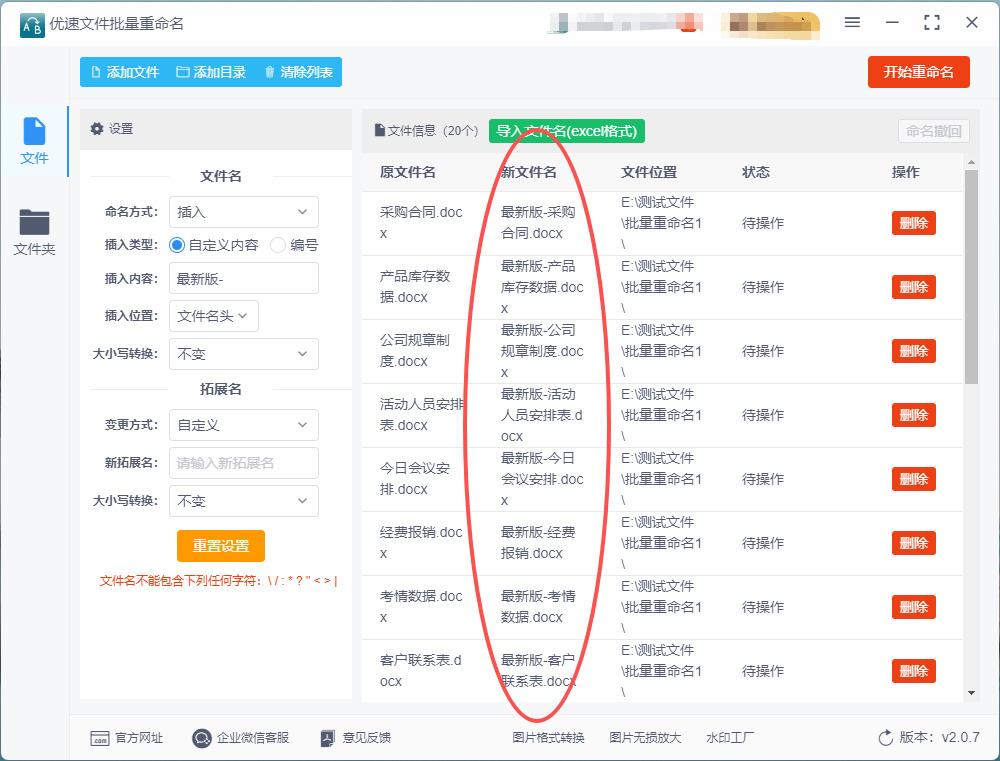Click the 官方网址 website icon
The height and width of the screenshot is (761, 1000).
click(x=99, y=738)
